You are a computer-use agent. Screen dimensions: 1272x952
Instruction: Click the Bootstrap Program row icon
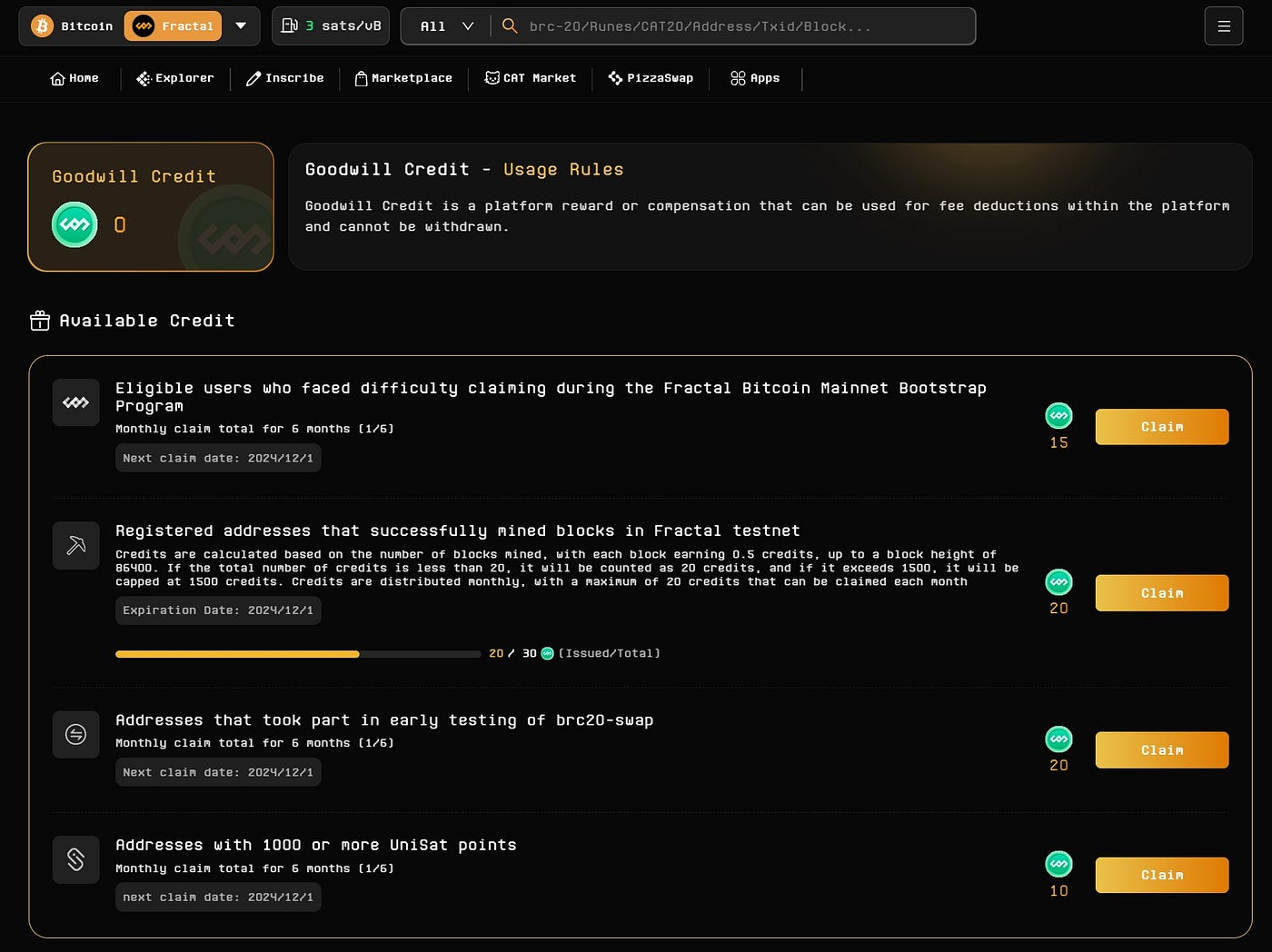tap(75, 402)
